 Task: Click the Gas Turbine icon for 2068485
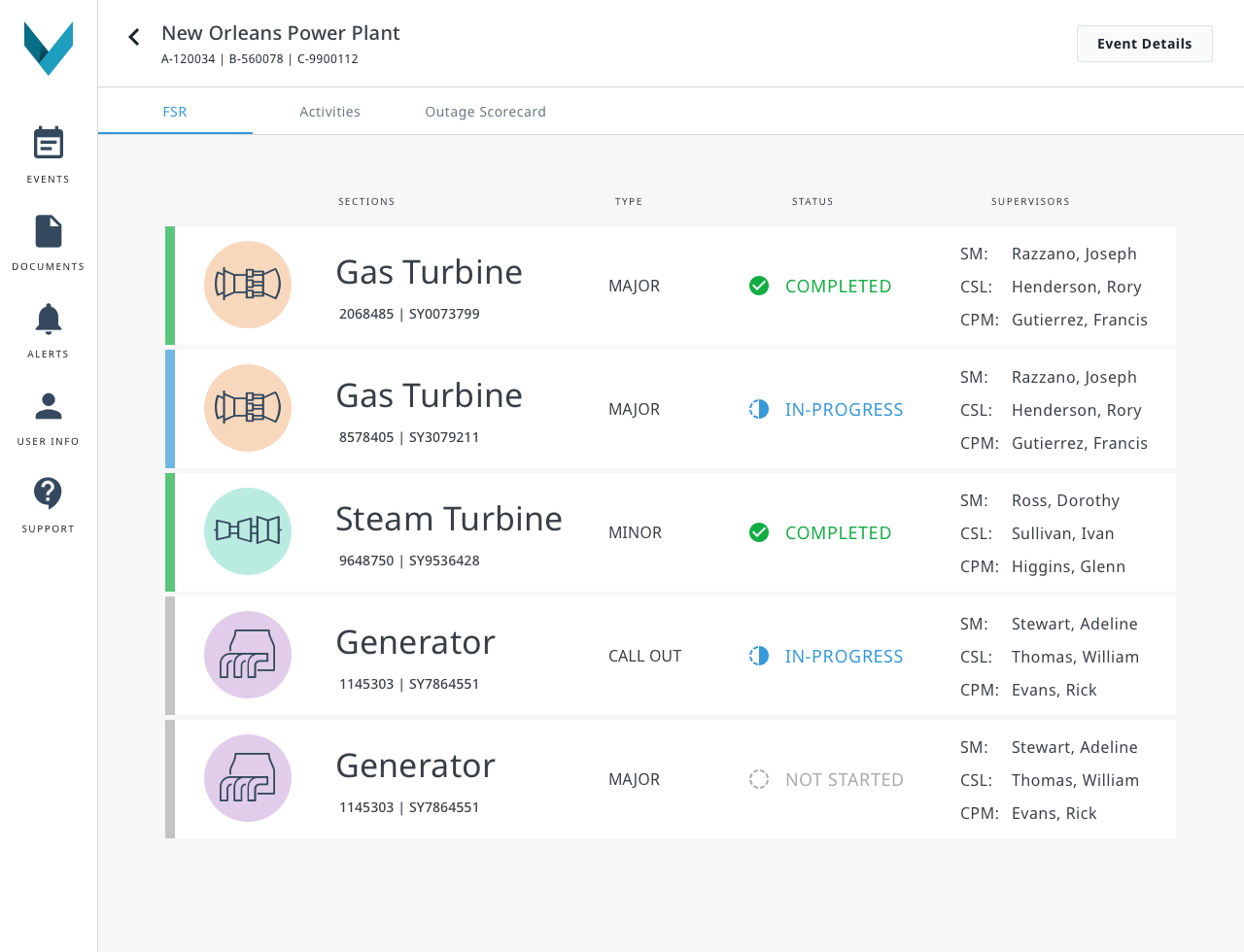click(x=248, y=285)
